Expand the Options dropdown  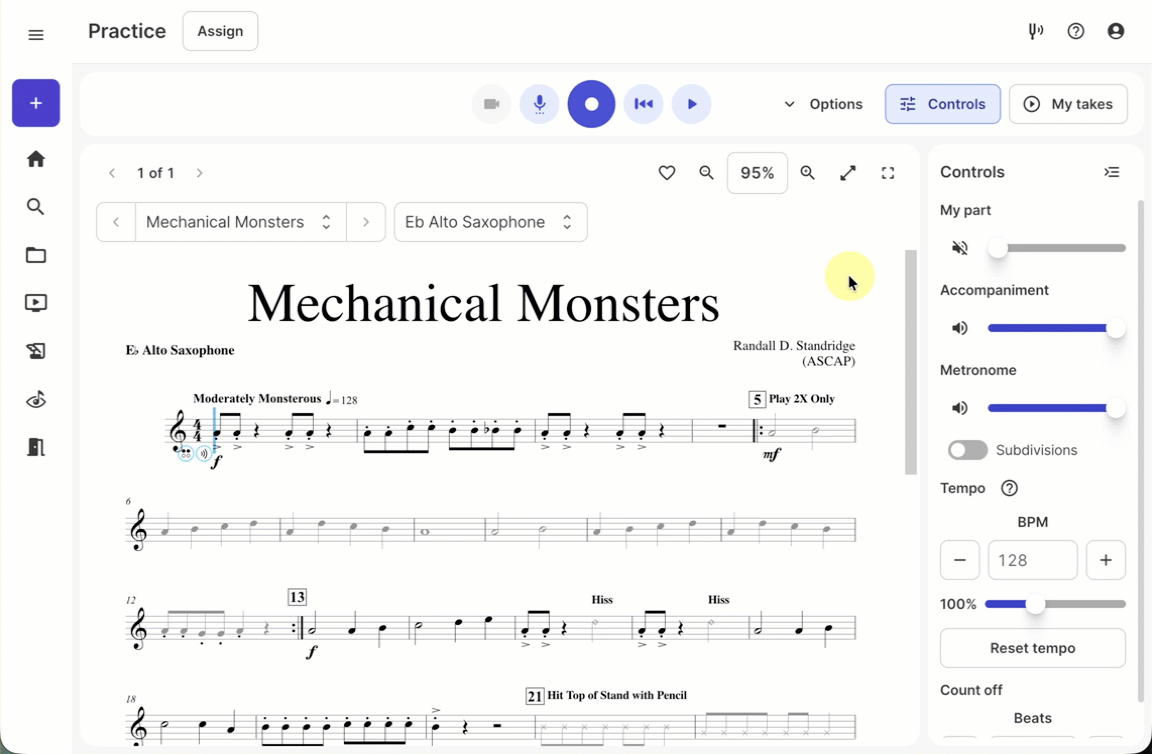pos(823,104)
